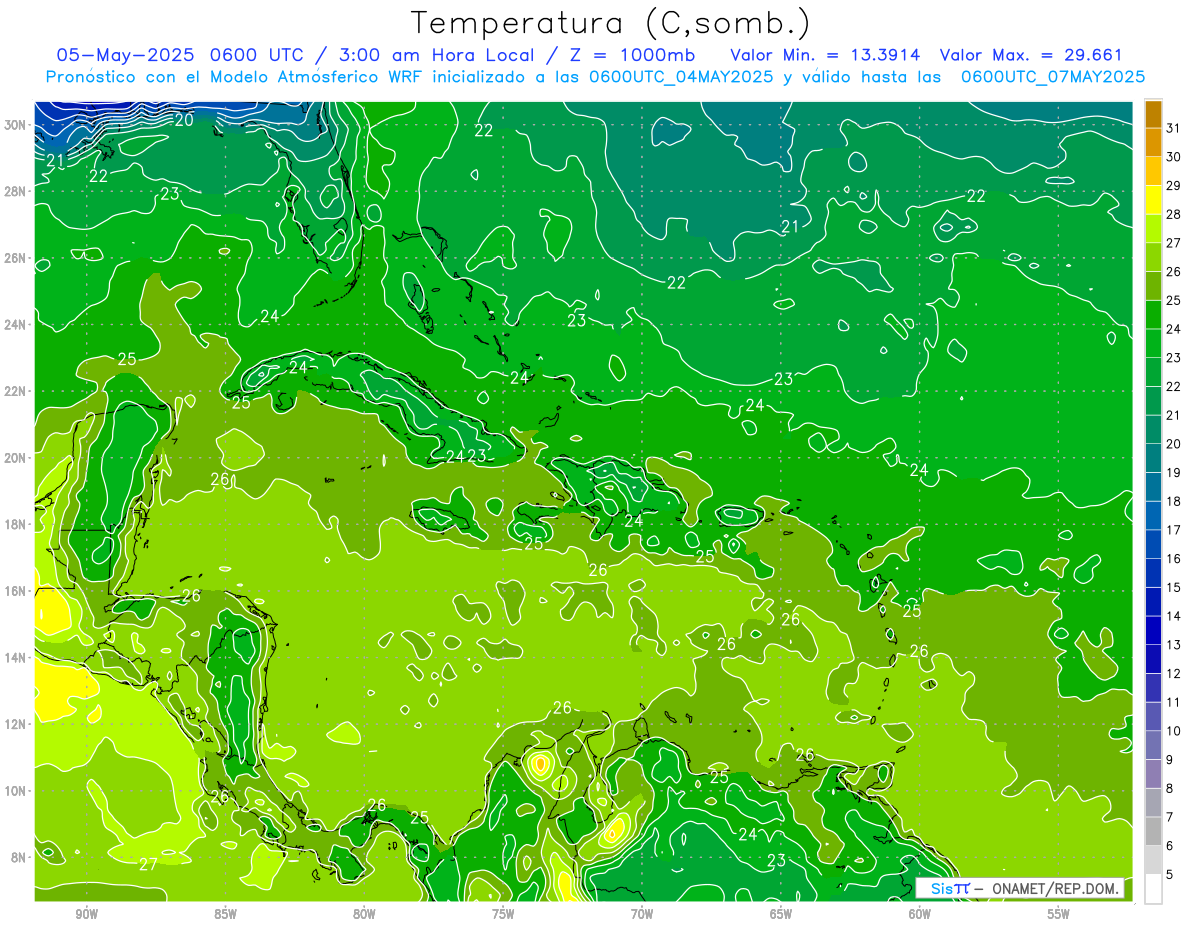Click the colorbar scale label 25
Viewport: 1200px width, 927px height.
[x=1174, y=300]
